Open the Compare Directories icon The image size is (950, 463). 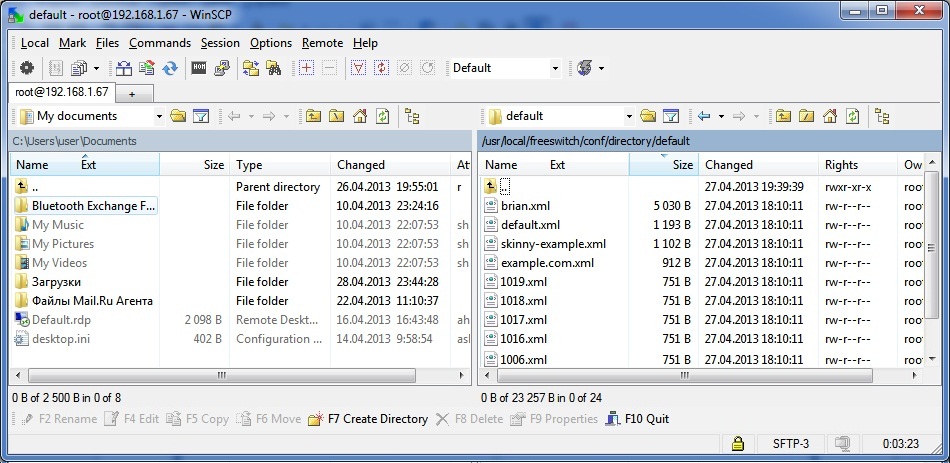coord(124,68)
